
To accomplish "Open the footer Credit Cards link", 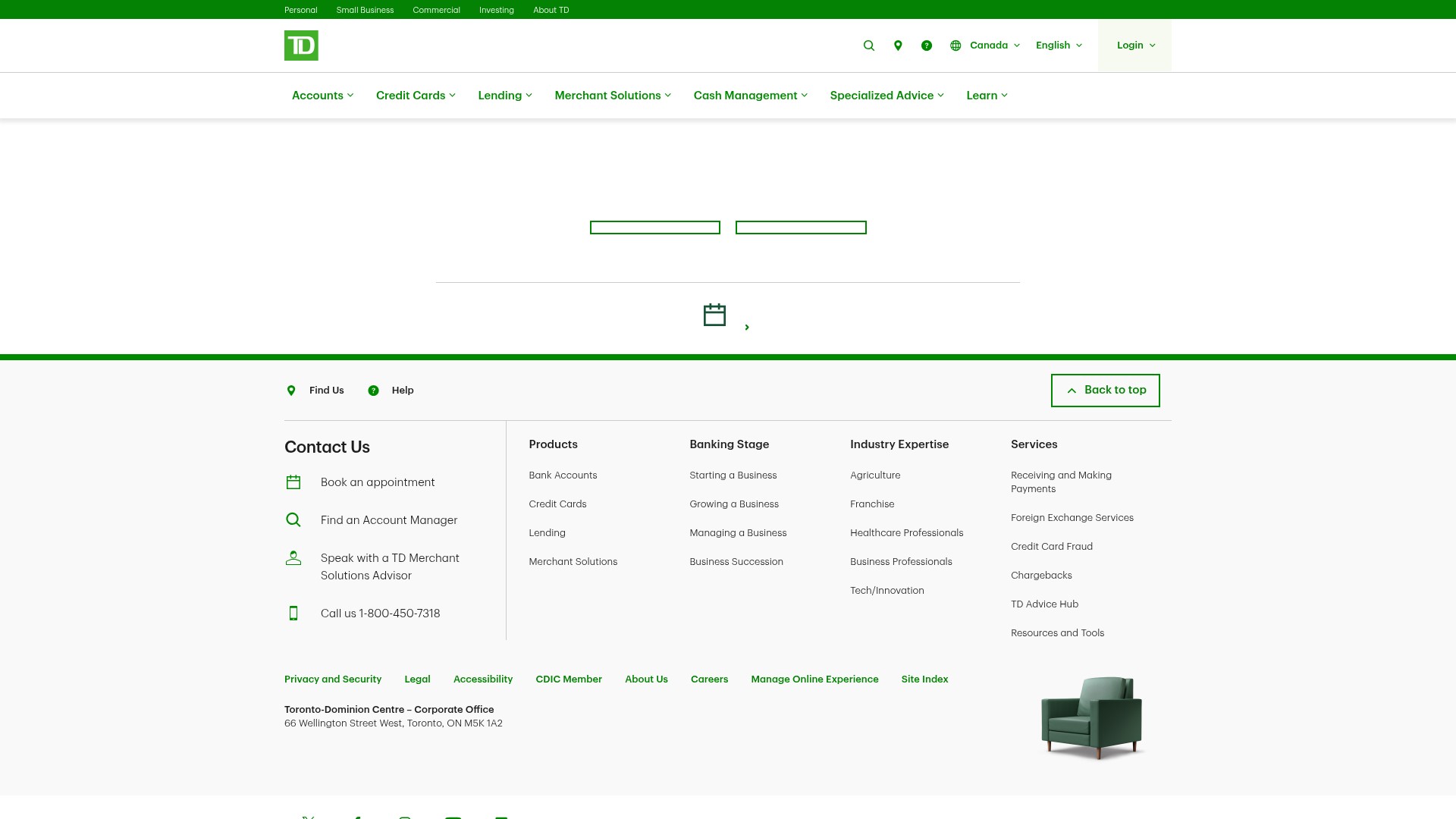I will click(557, 504).
